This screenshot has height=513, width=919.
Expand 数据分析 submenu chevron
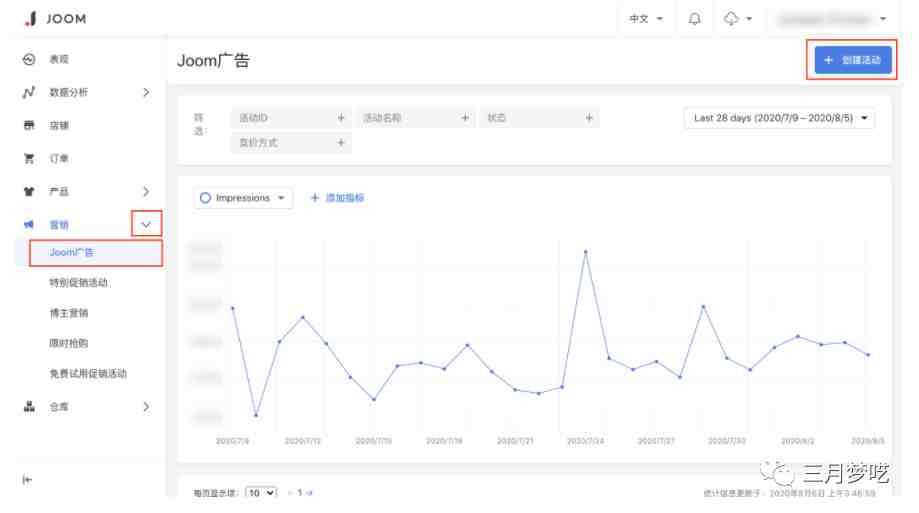click(x=146, y=92)
